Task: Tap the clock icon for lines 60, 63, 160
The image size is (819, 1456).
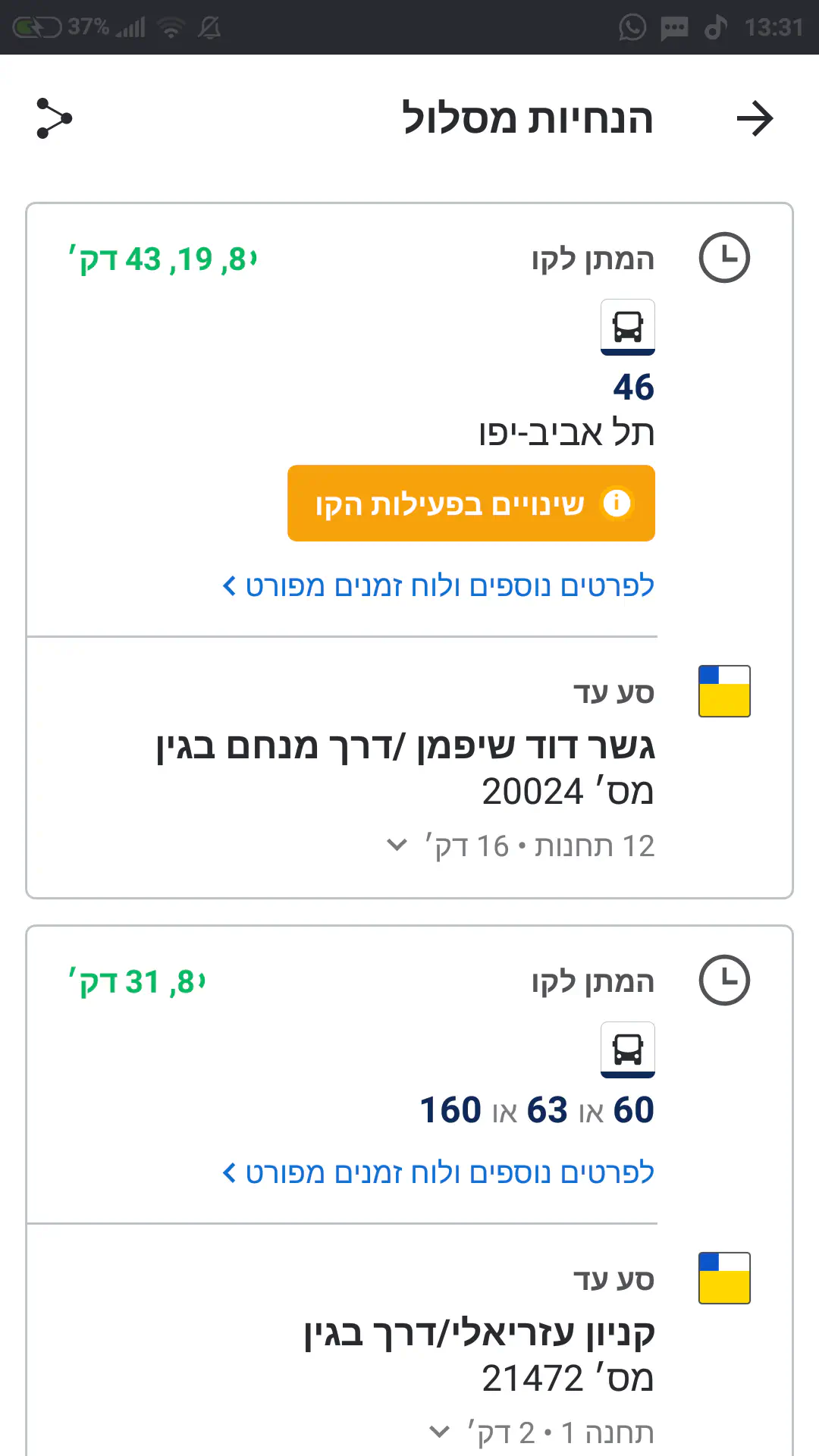Action: click(x=724, y=981)
